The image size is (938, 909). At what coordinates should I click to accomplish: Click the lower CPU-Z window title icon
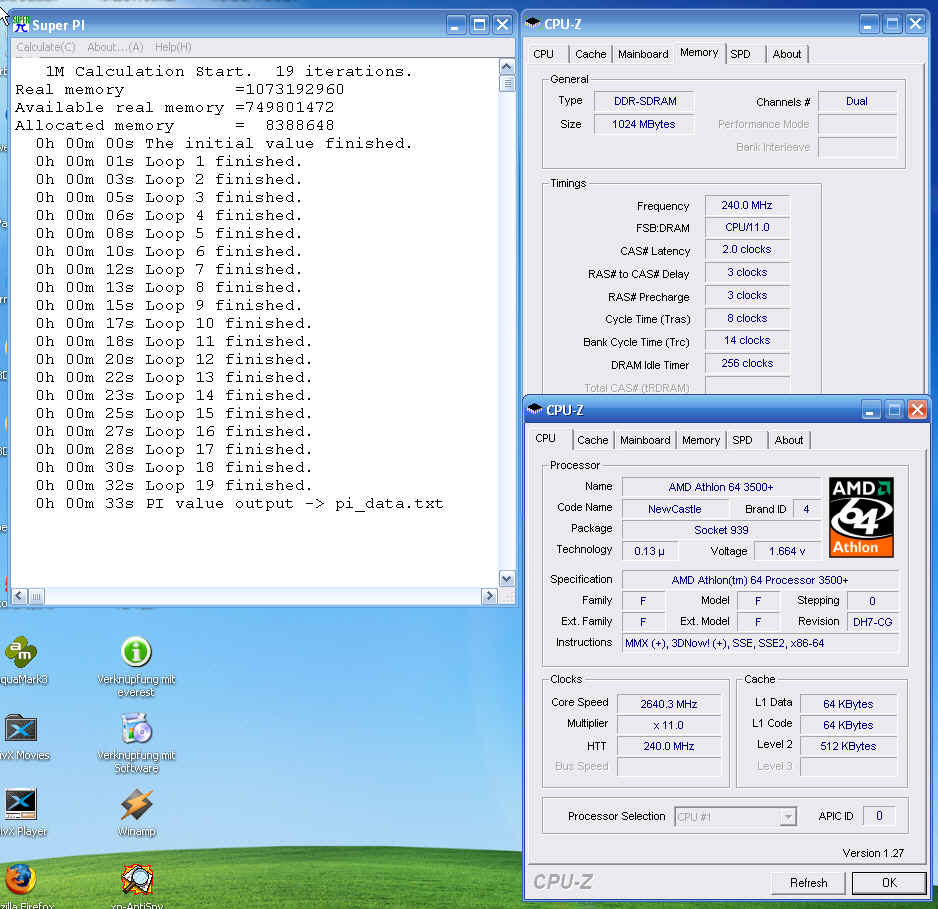[535, 410]
